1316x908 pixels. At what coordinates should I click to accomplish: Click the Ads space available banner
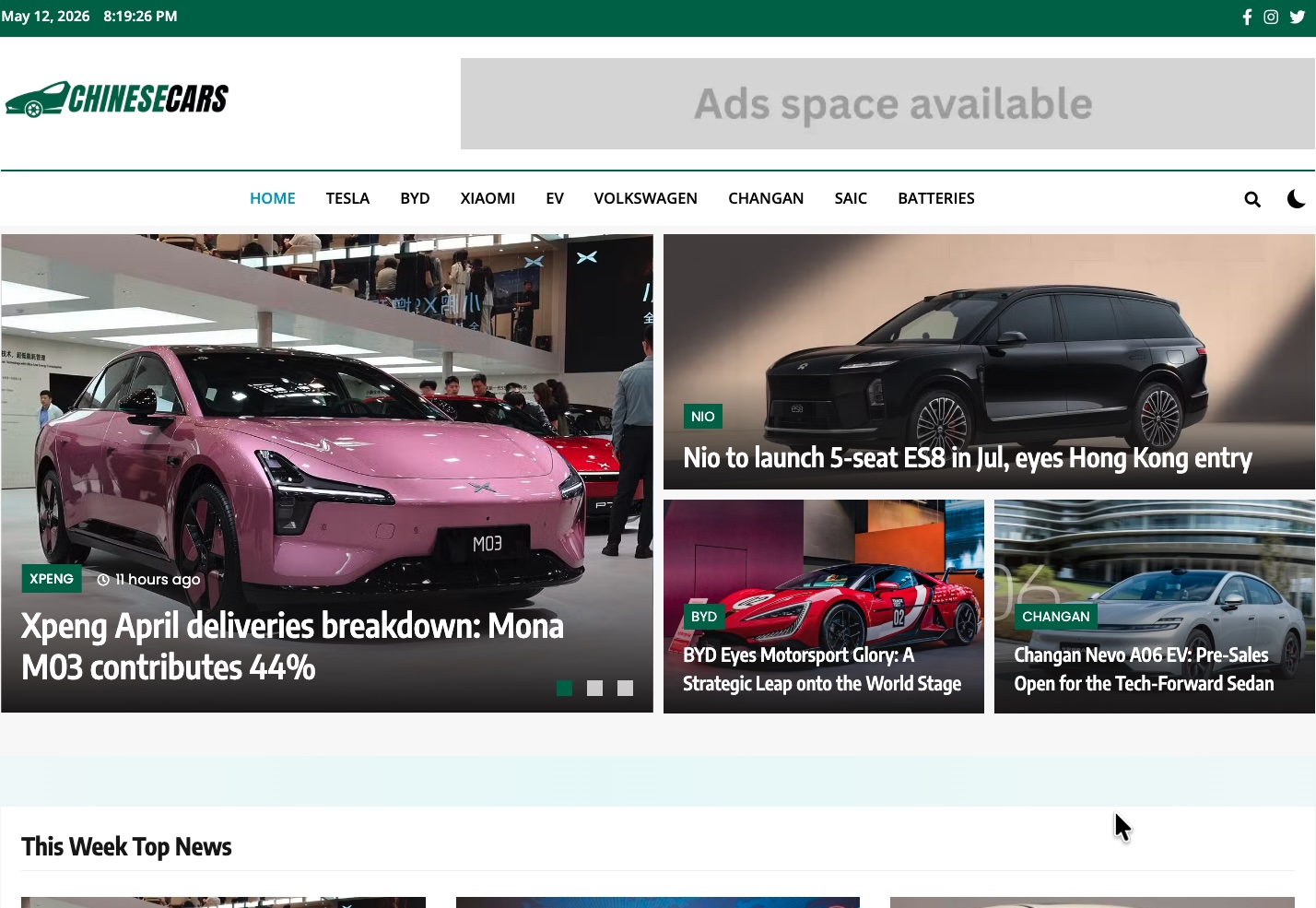887,104
